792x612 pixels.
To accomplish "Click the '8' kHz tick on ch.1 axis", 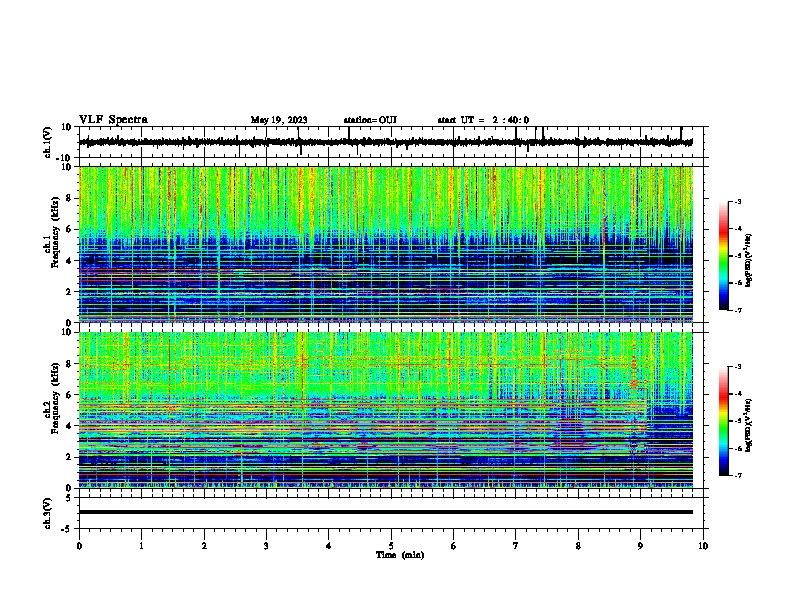I will (69, 198).
